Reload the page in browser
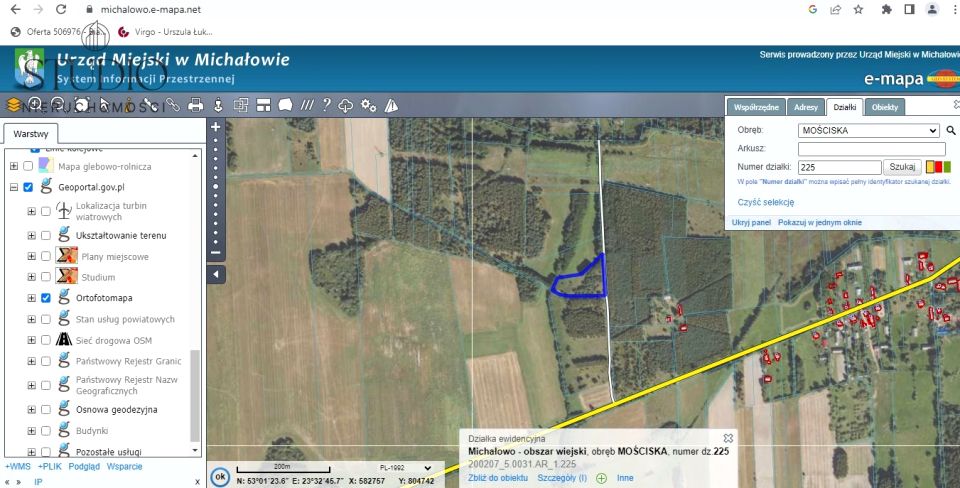960x488 pixels. (61, 9)
